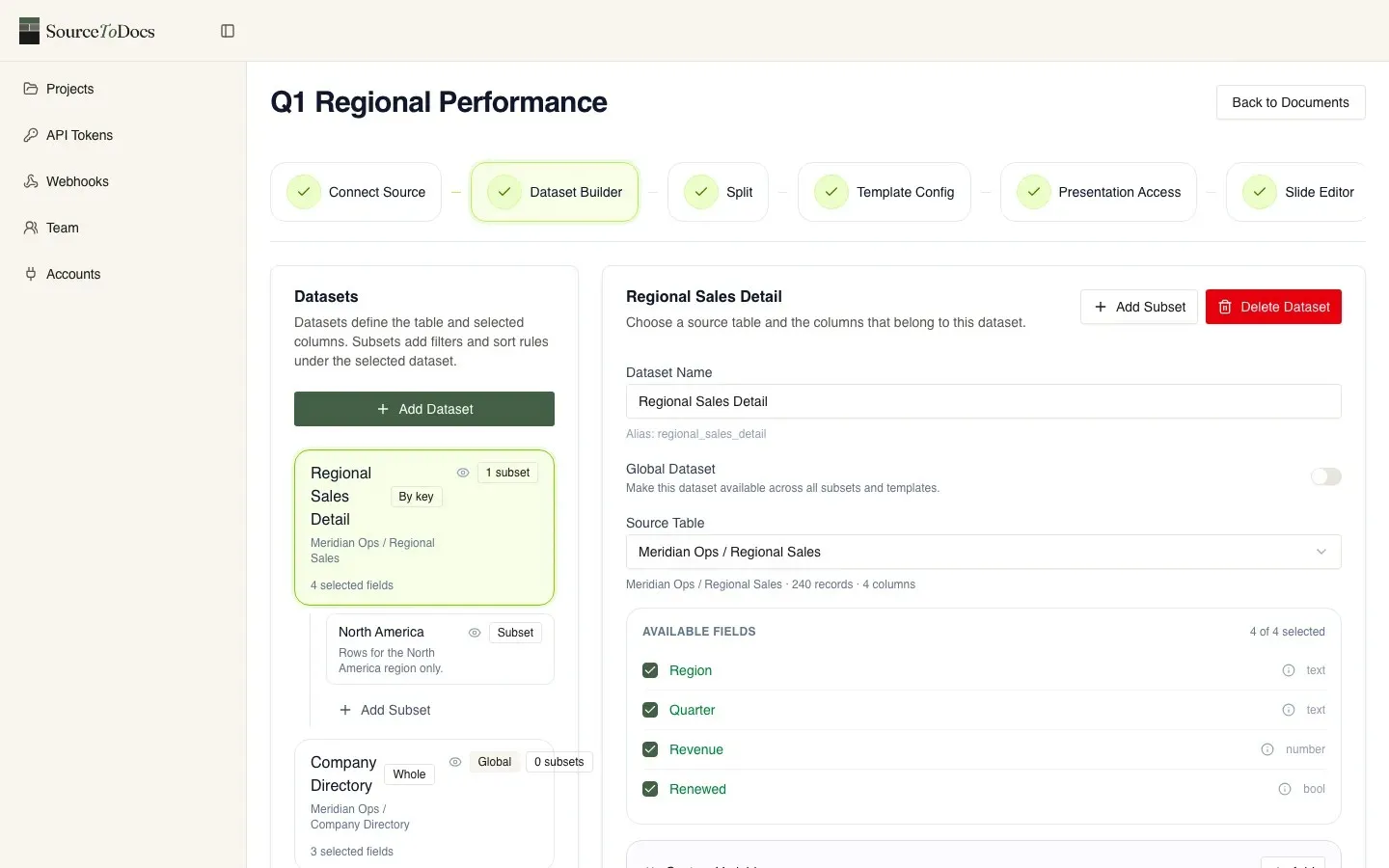This screenshot has width=1389, height=868.
Task: Collapse the sidebar with the panel icon
Action: [x=228, y=31]
